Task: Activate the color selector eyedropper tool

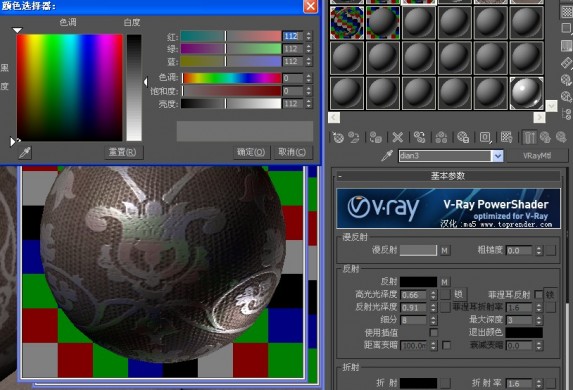Action: pyautogui.click(x=25, y=152)
